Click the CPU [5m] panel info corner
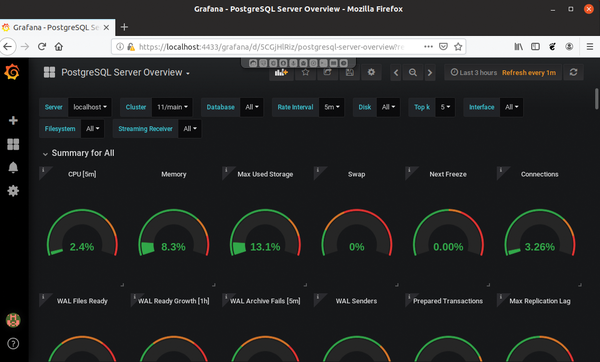Screen dimensions: 600x362 [43, 170]
